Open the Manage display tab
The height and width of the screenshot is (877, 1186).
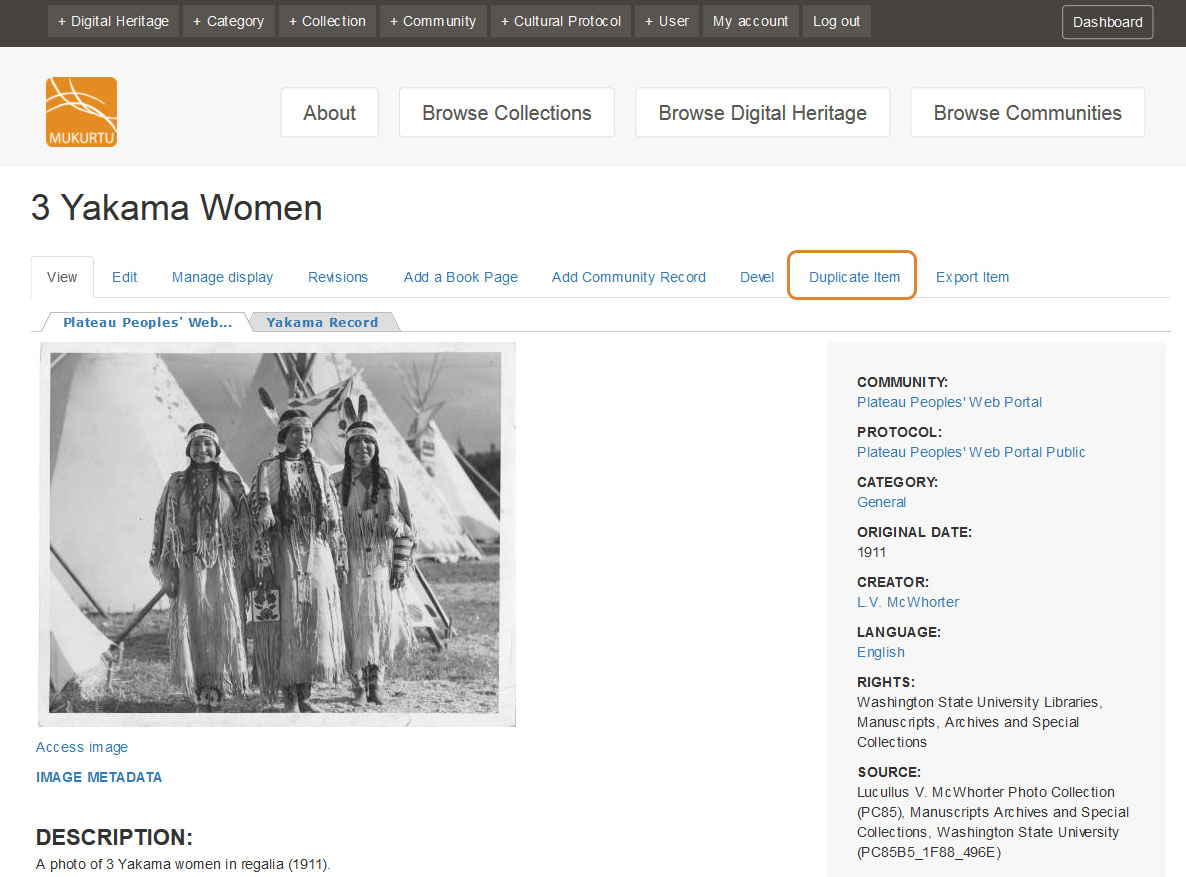pyautogui.click(x=222, y=277)
